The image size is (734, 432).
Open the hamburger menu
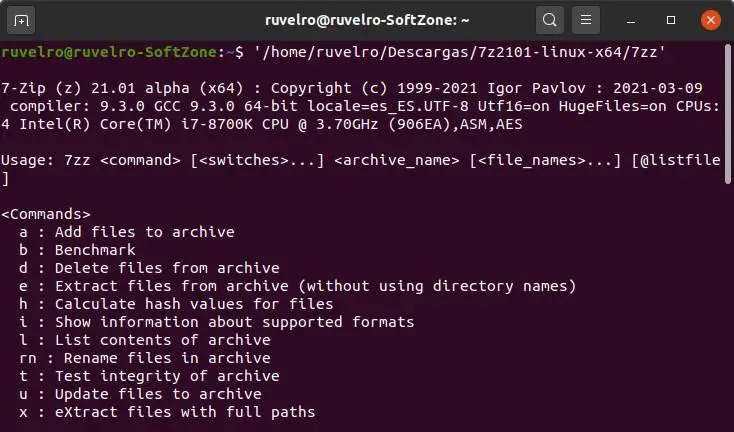(586, 20)
